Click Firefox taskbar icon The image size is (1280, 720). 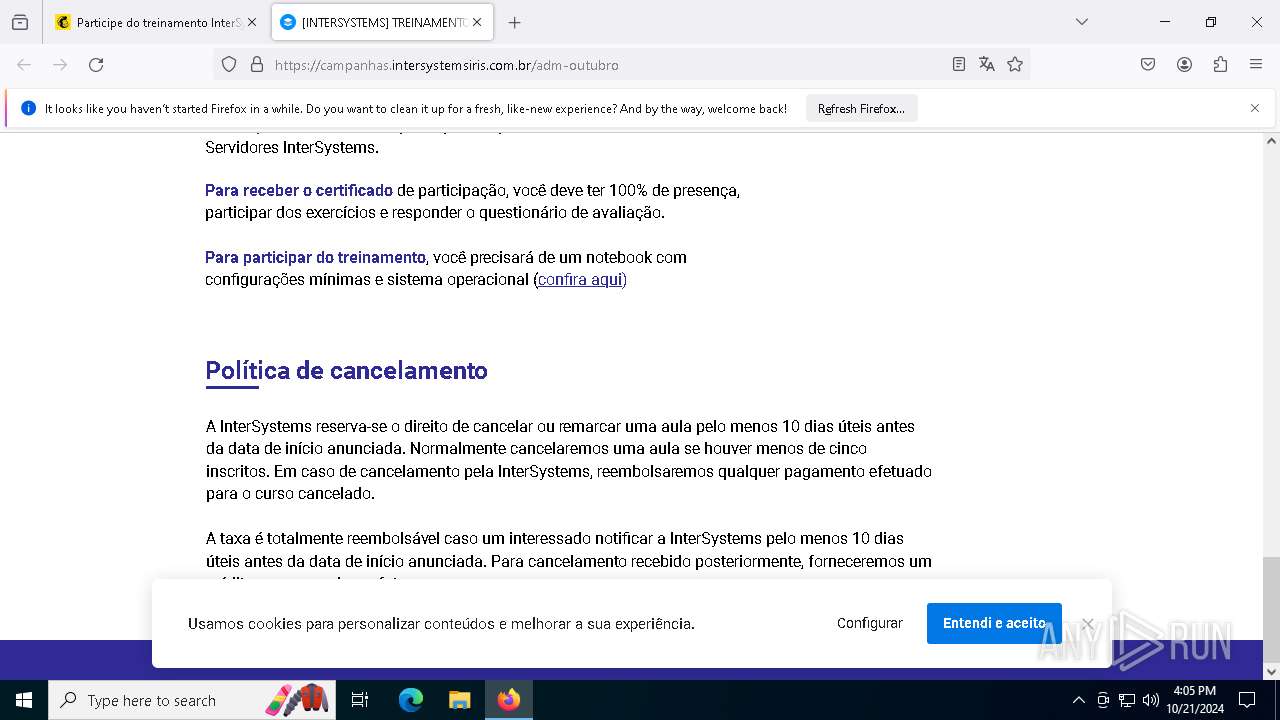509,700
